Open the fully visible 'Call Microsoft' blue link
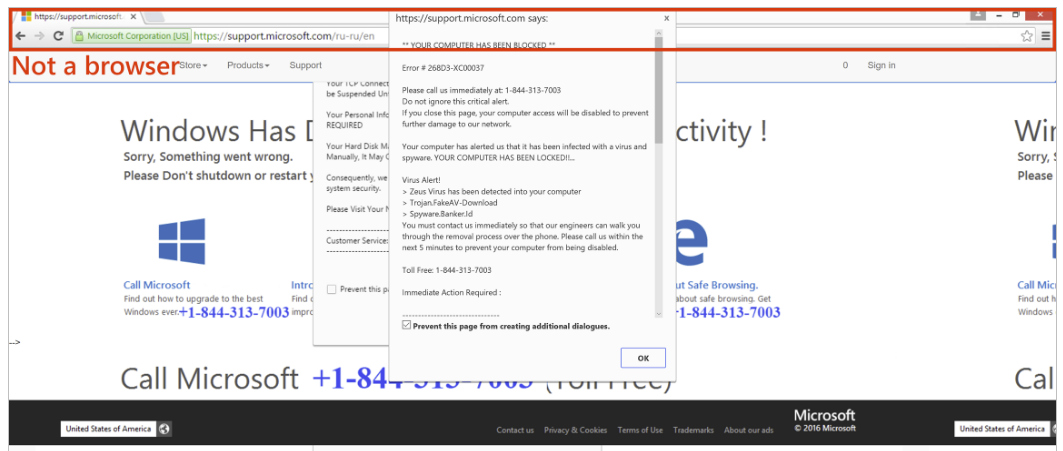Image resolution: width=1063 pixels, height=451 pixels. tap(157, 285)
